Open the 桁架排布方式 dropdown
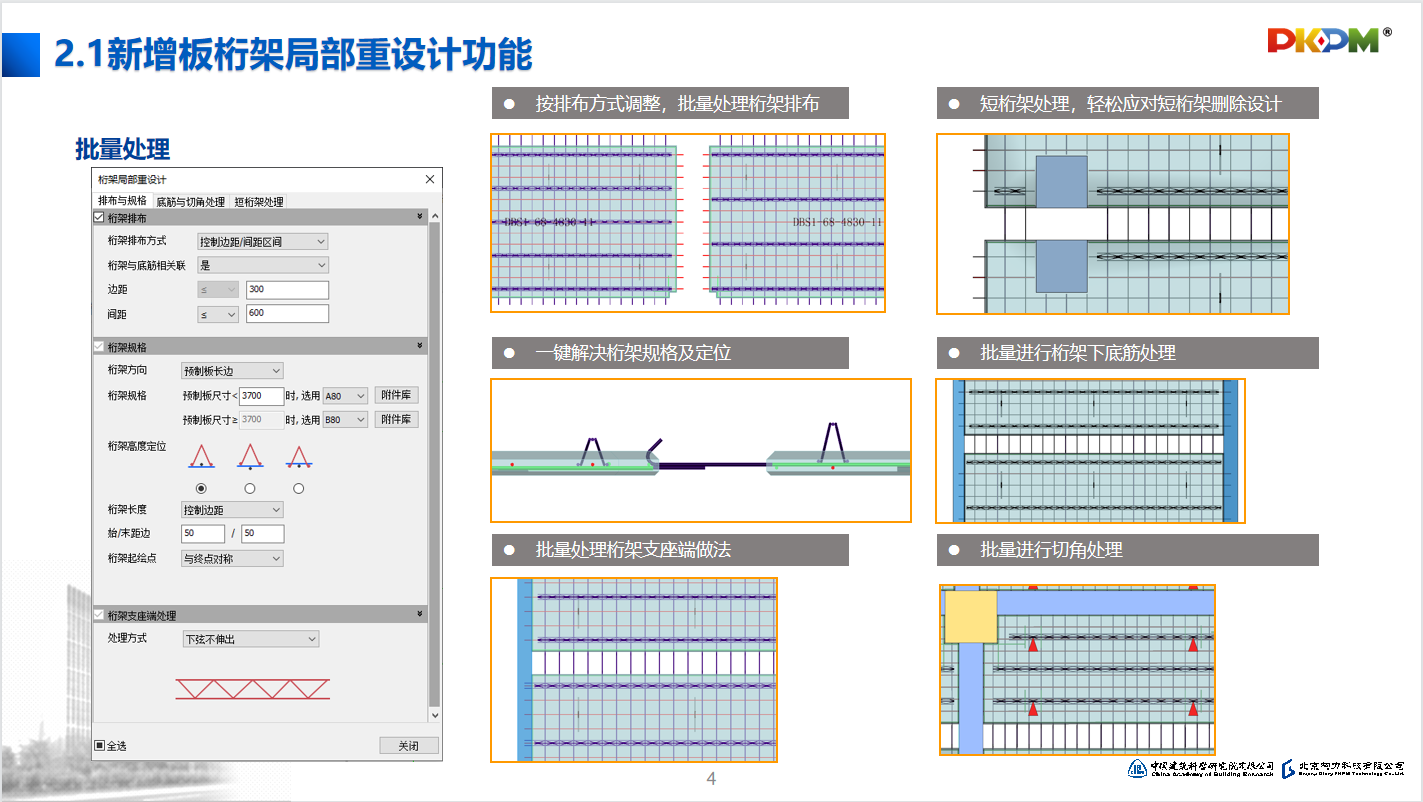This screenshot has height=802, width=1423. [x=262, y=241]
